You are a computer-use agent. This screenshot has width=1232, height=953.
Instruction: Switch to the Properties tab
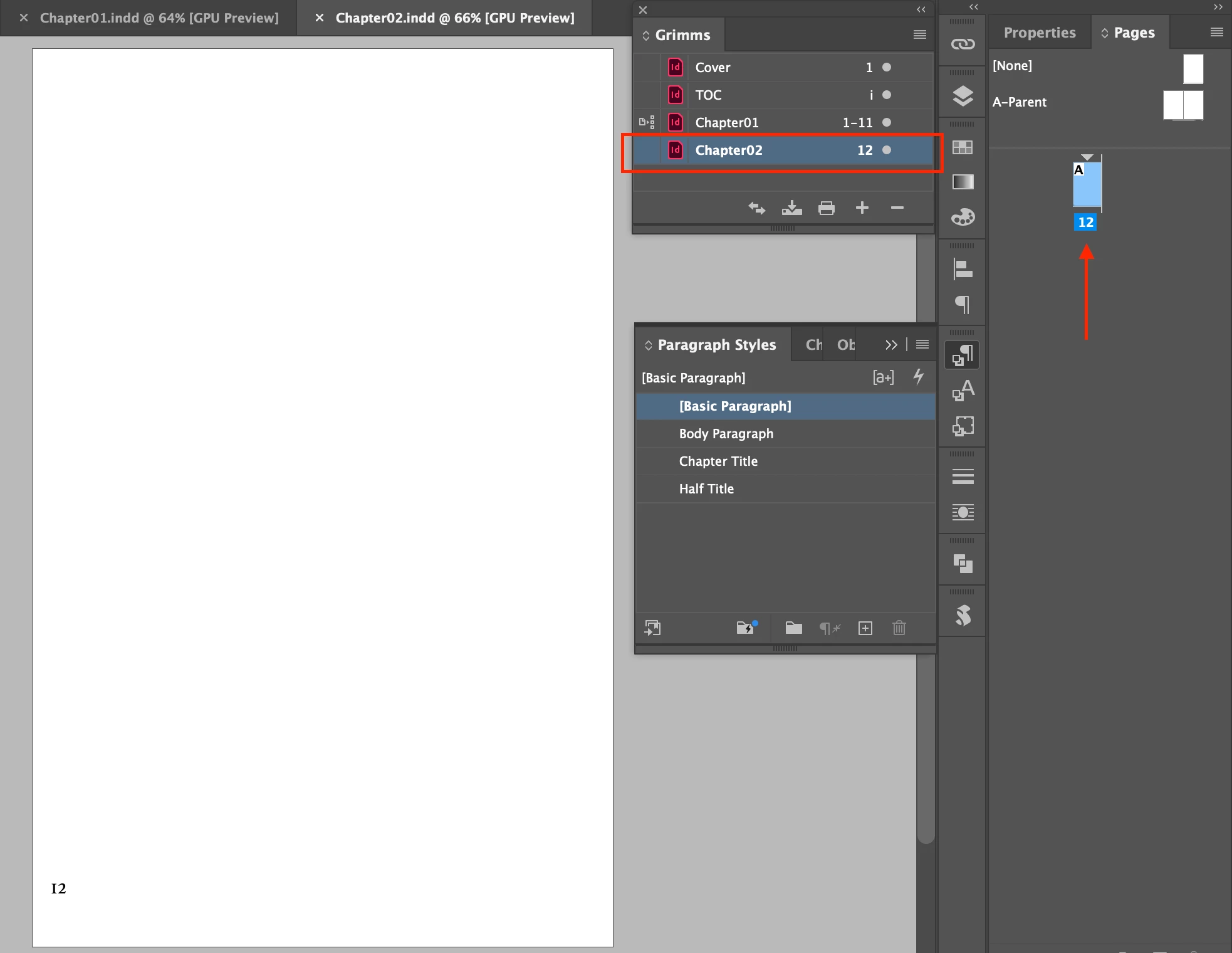pos(1040,33)
